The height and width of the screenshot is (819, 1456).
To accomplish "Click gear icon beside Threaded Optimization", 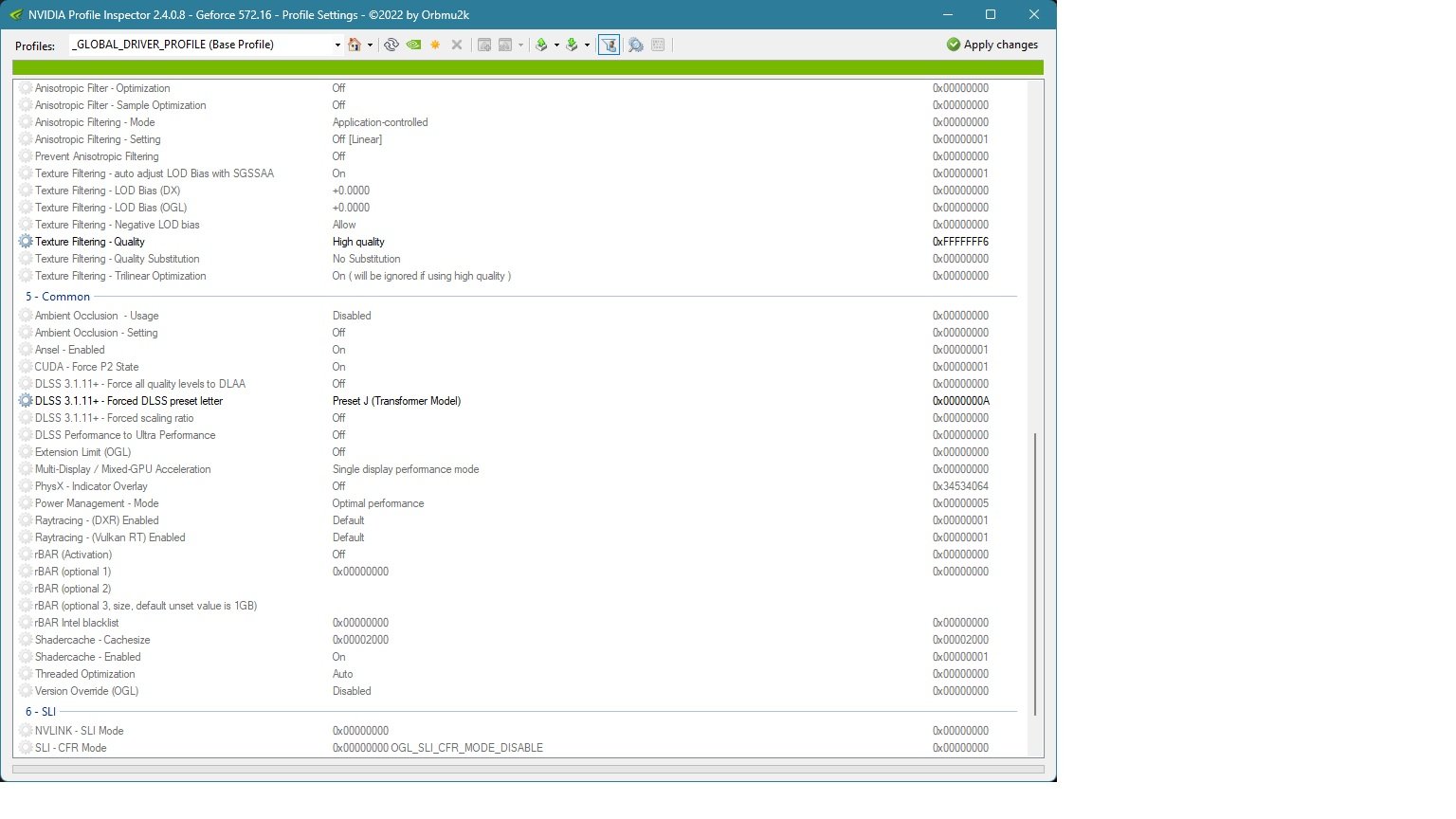I will pos(26,674).
